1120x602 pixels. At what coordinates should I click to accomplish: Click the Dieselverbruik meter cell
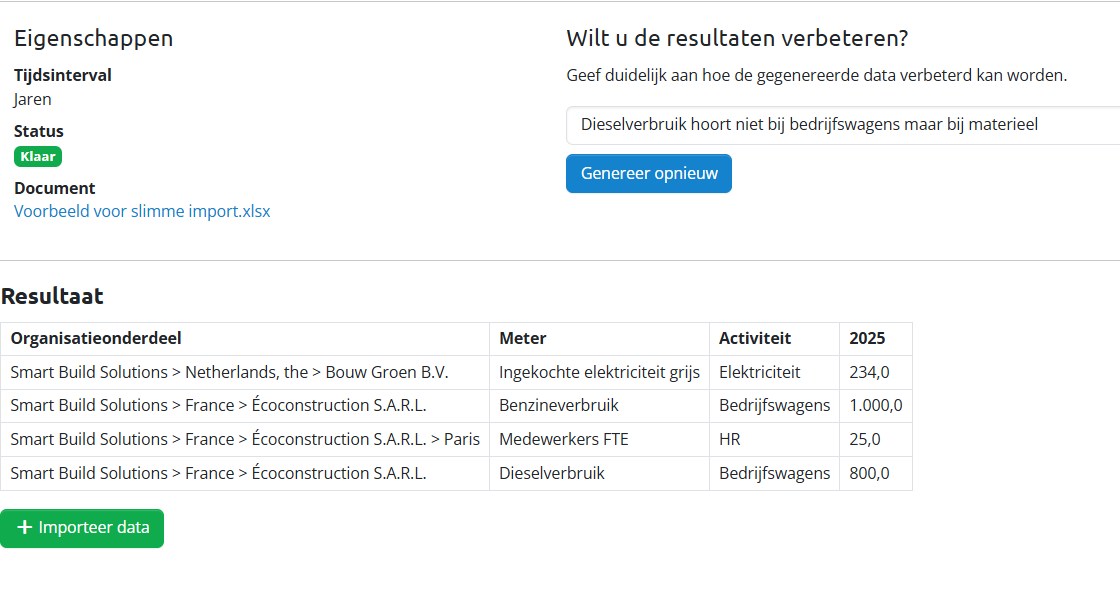(552, 473)
